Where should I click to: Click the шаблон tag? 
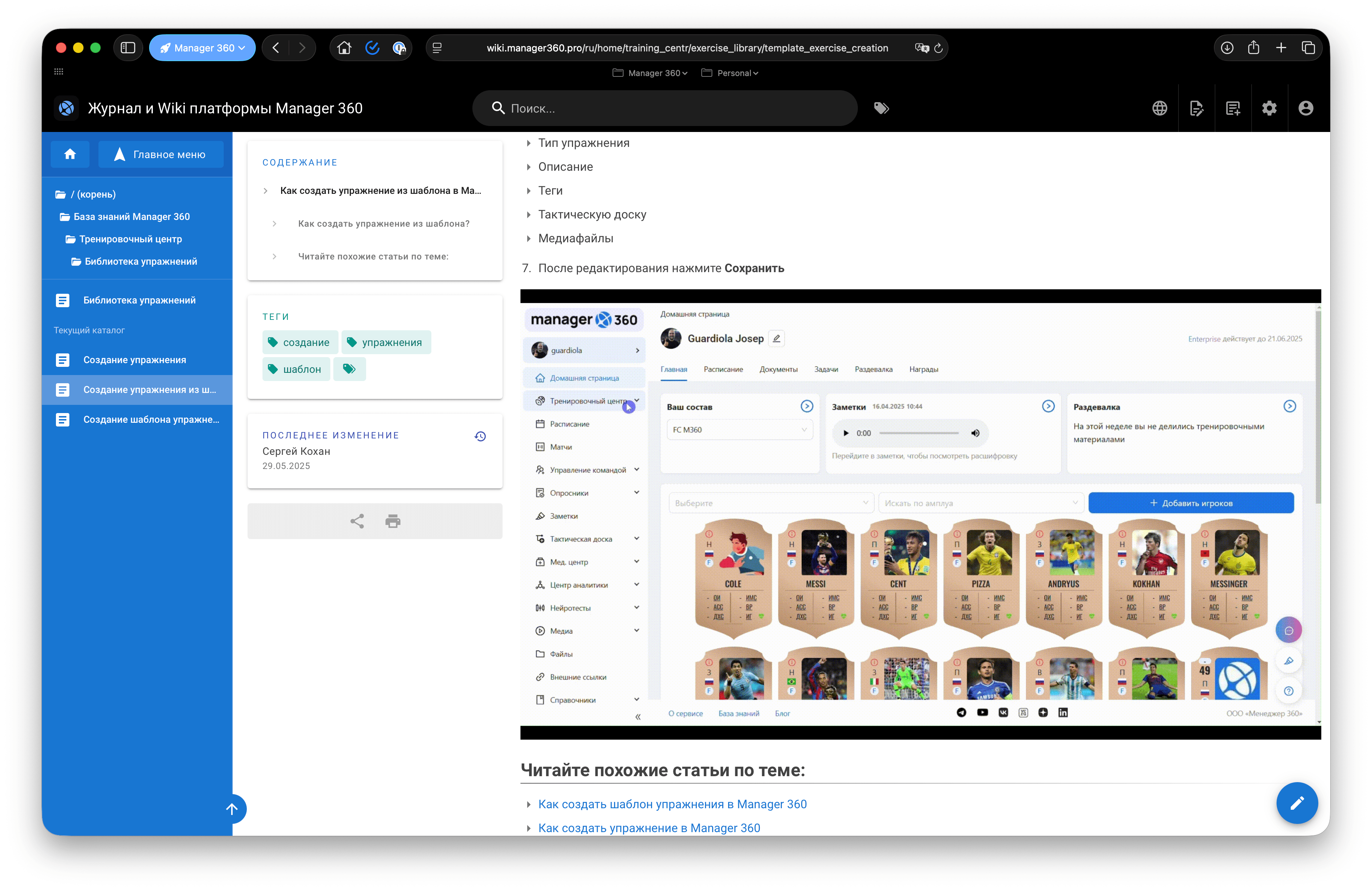296,369
